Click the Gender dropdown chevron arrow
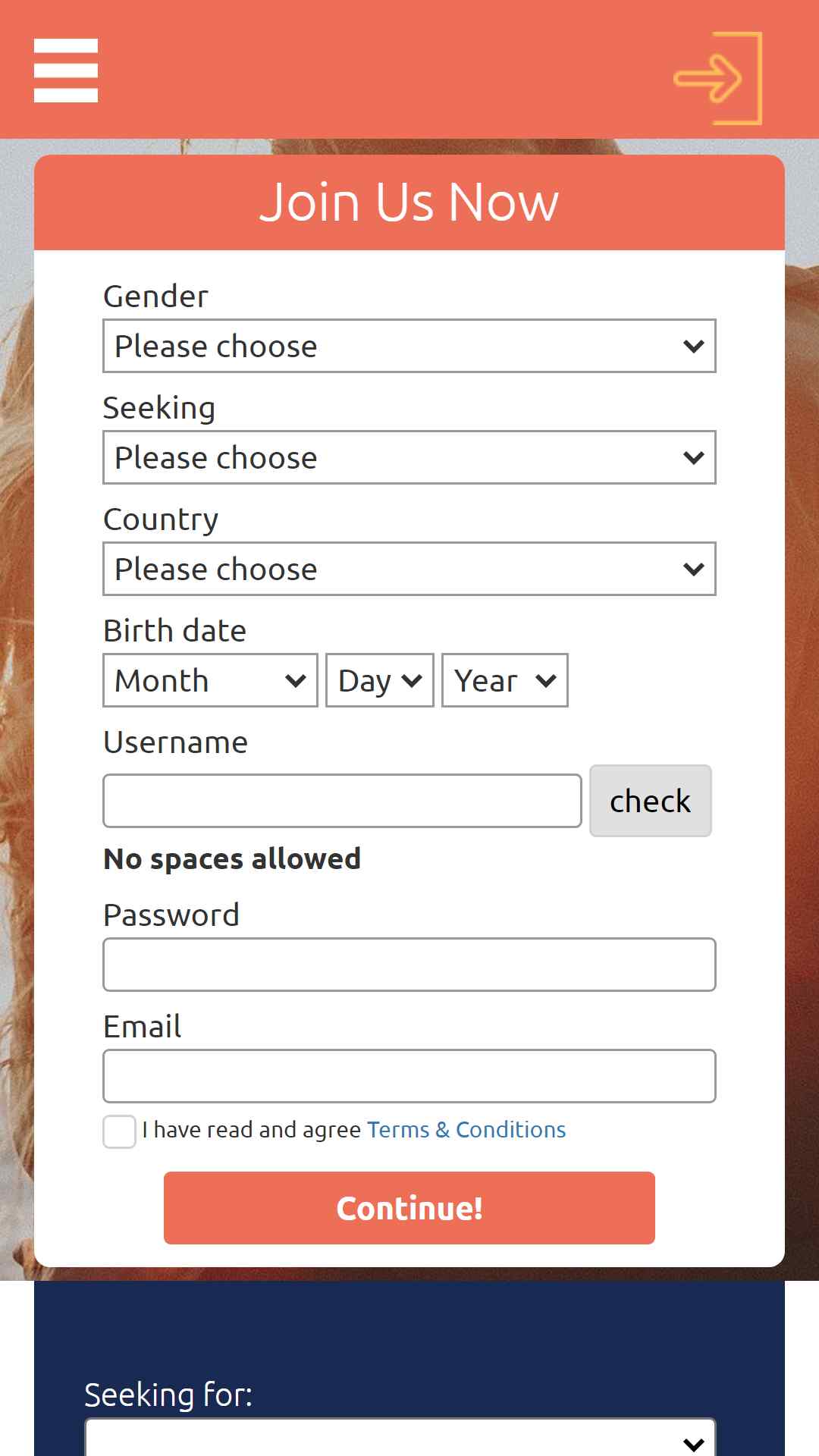819x1456 pixels. click(x=694, y=347)
